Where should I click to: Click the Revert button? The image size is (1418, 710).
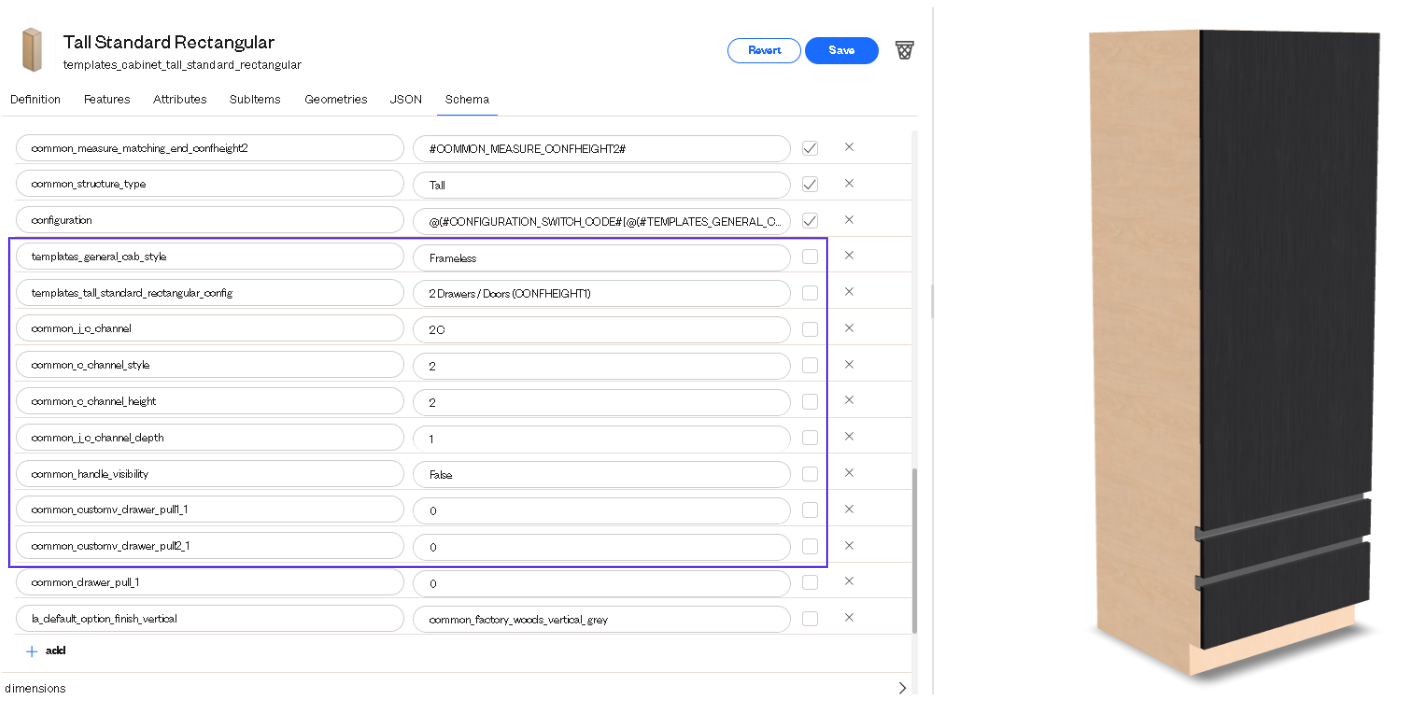764,50
